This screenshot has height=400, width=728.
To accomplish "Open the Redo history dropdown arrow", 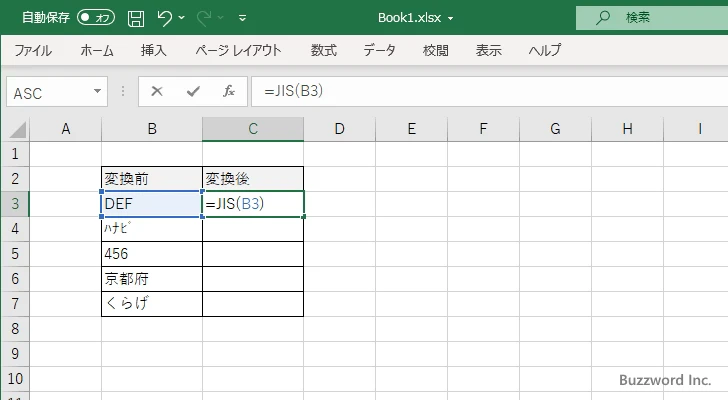I will (x=221, y=18).
